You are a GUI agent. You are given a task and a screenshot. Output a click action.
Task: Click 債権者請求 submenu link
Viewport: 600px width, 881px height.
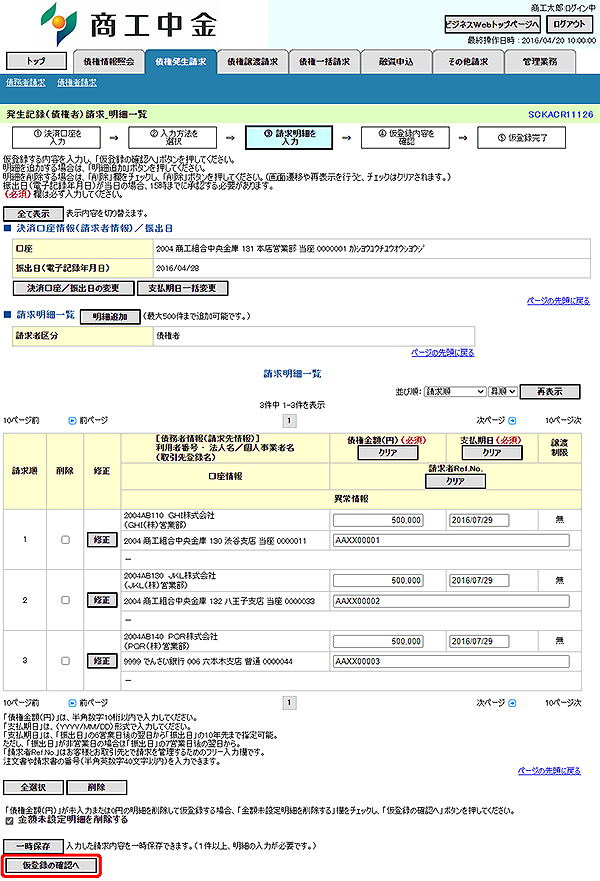(77, 83)
